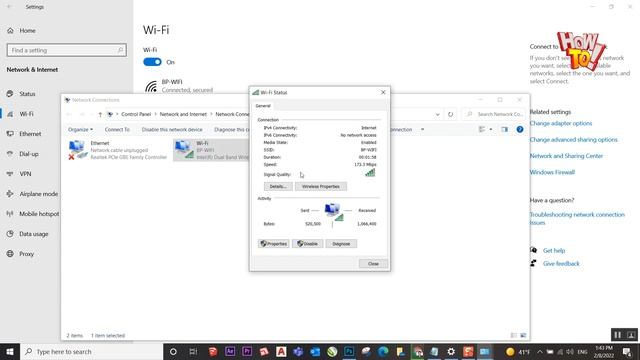Image resolution: width=640 pixels, height=360 pixels.
Task: Select the BP-WIFI connected network entry
Action: (x=179, y=86)
